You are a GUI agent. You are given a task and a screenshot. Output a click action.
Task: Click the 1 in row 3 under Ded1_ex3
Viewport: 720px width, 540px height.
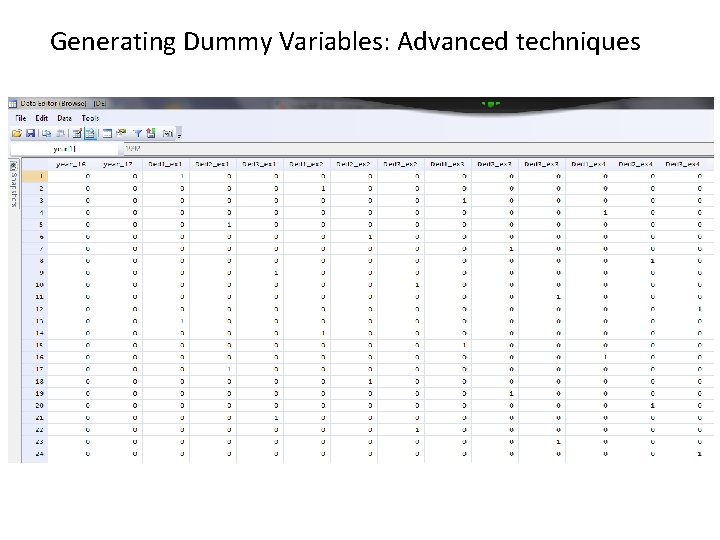pos(464,201)
